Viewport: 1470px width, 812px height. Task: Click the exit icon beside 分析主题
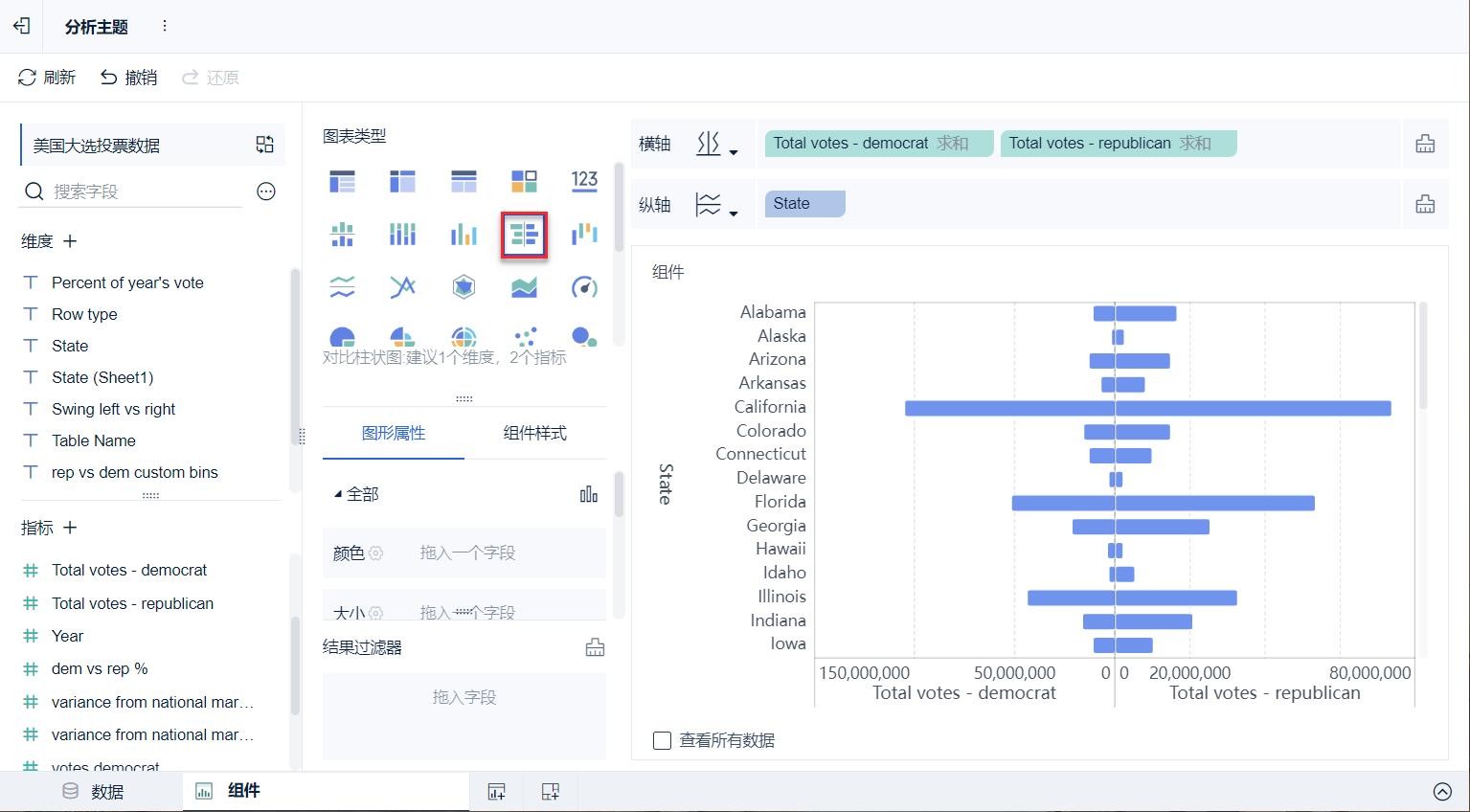point(22,26)
